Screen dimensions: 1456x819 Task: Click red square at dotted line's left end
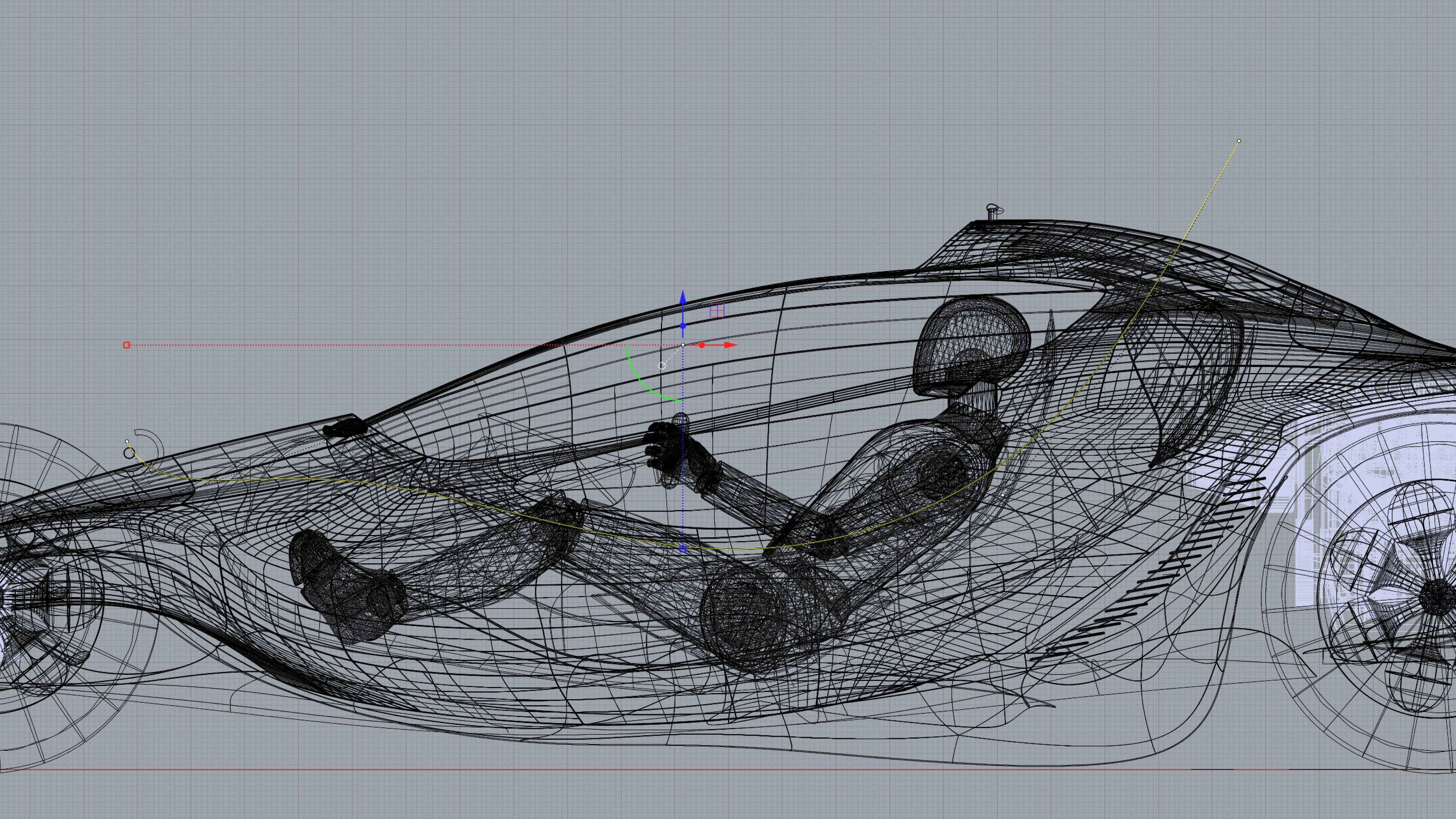(x=127, y=345)
